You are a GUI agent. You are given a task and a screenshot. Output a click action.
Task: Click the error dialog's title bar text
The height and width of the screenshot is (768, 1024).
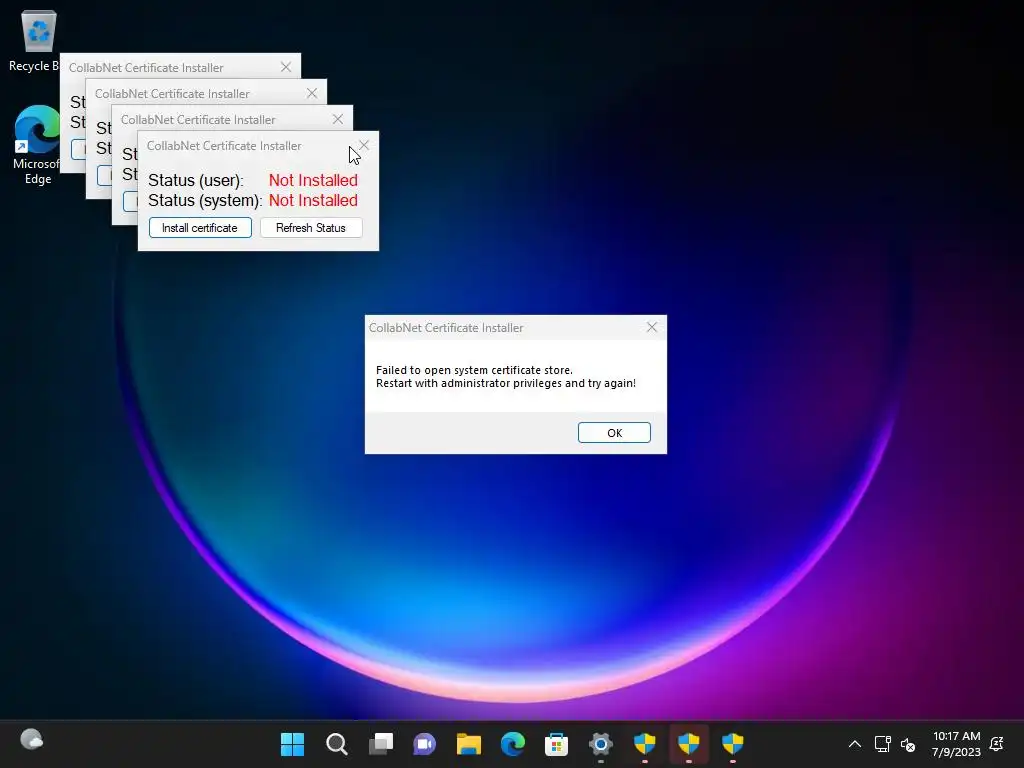click(446, 328)
